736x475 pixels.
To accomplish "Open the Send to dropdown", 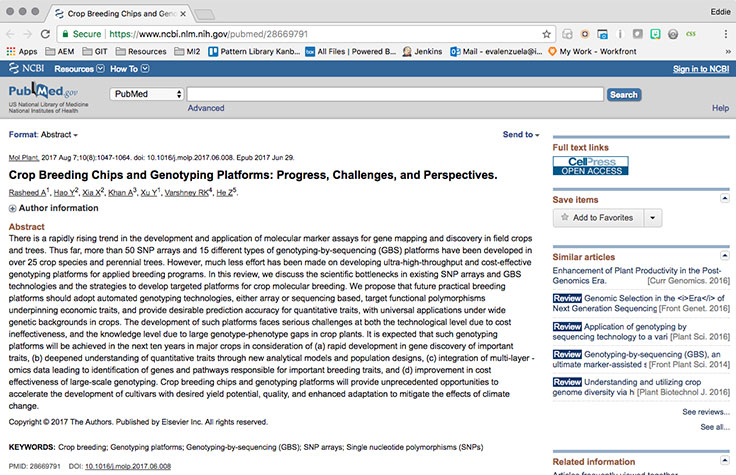I will (x=520, y=134).
